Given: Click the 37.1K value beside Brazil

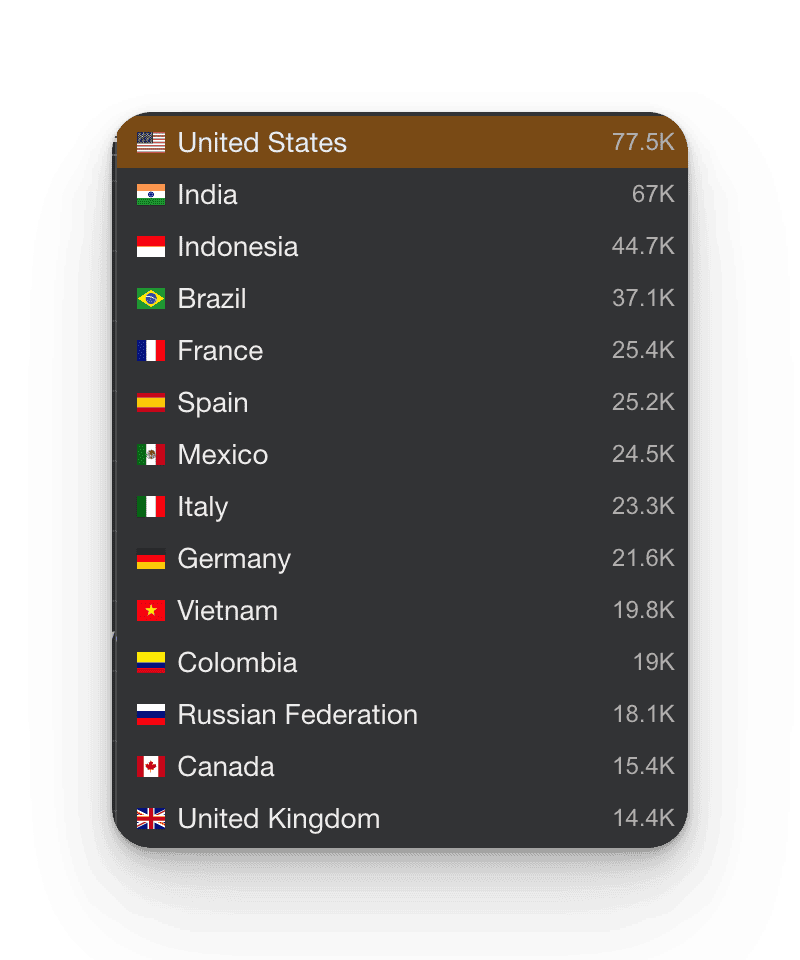Looking at the screenshot, I should tap(643, 298).
